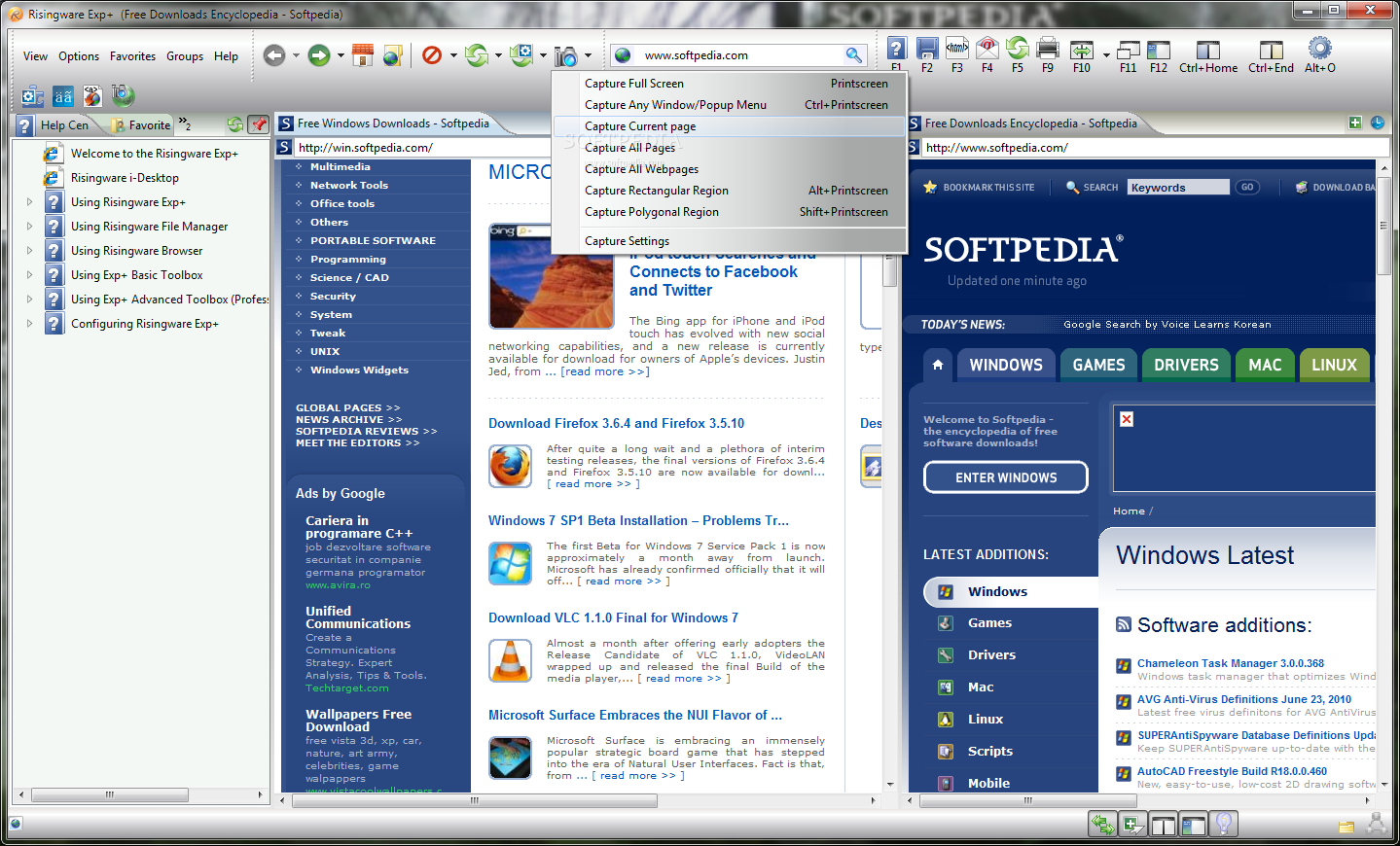The image size is (1400, 846).
Task: Toggle the sidebar layout button in status bar
Action: [x=1194, y=825]
